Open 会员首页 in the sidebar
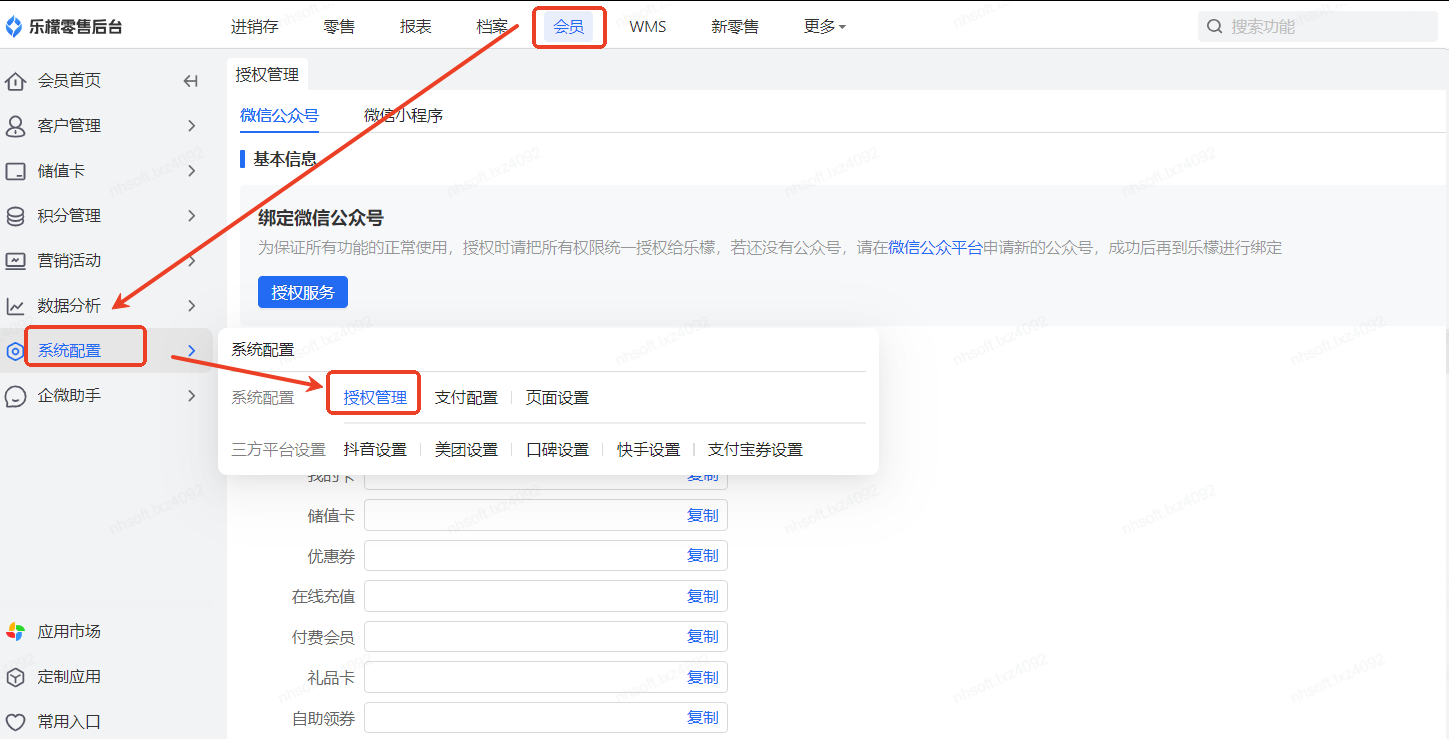The height and width of the screenshot is (739, 1449). (69, 81)
